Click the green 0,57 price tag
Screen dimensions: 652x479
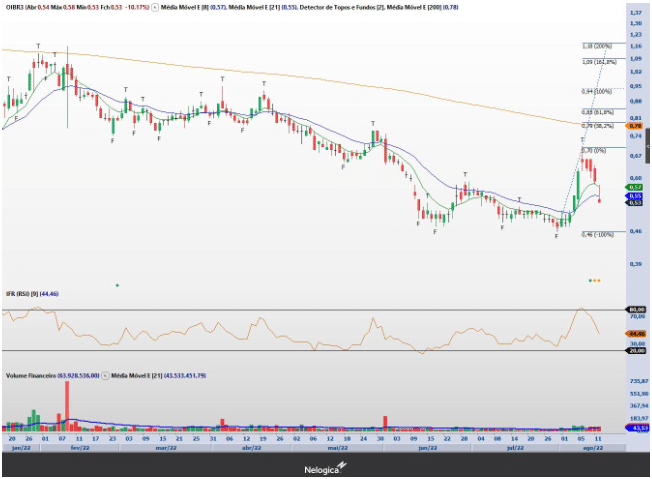click(x=635, y=187)
